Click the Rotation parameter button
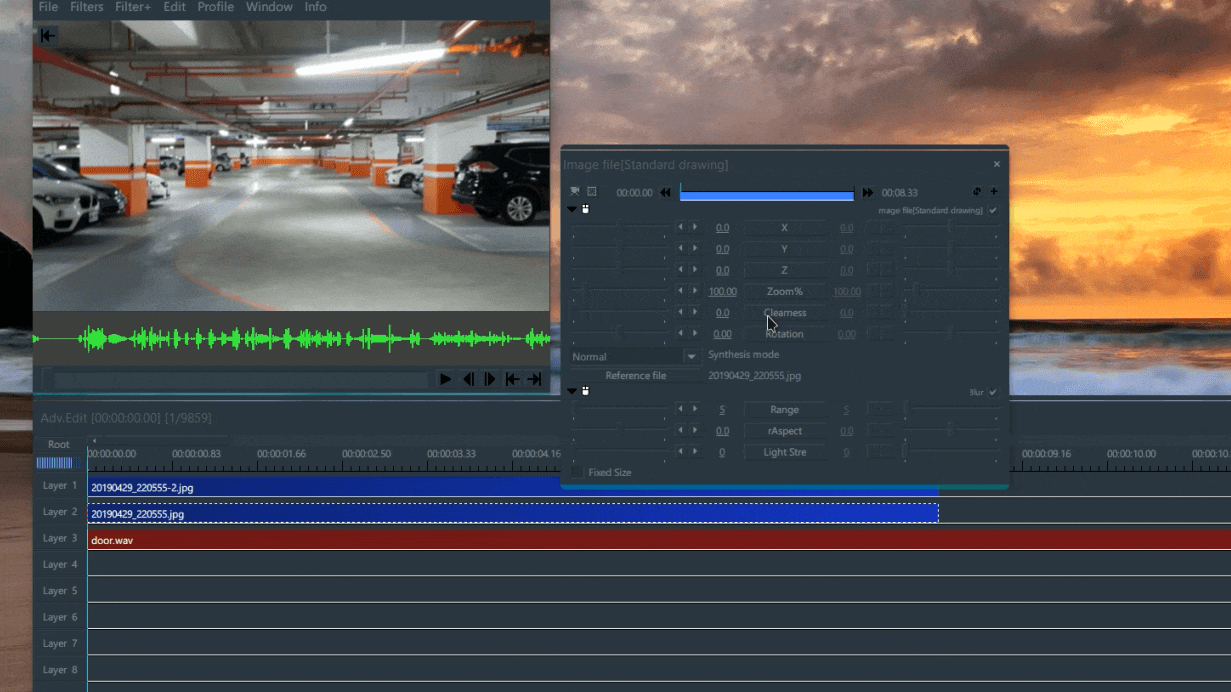The width and height of the screenshot is (1231, 692). 785,334
